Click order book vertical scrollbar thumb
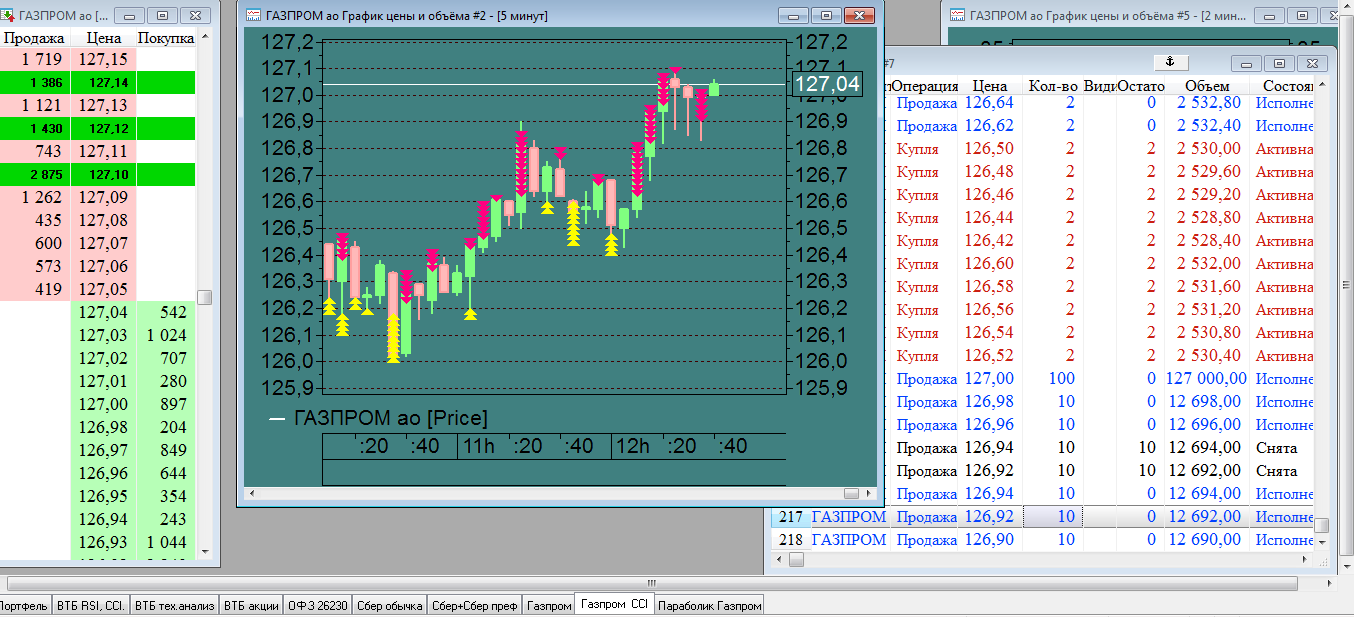The height and width of the screenshot is (617, 1354). 204,298
